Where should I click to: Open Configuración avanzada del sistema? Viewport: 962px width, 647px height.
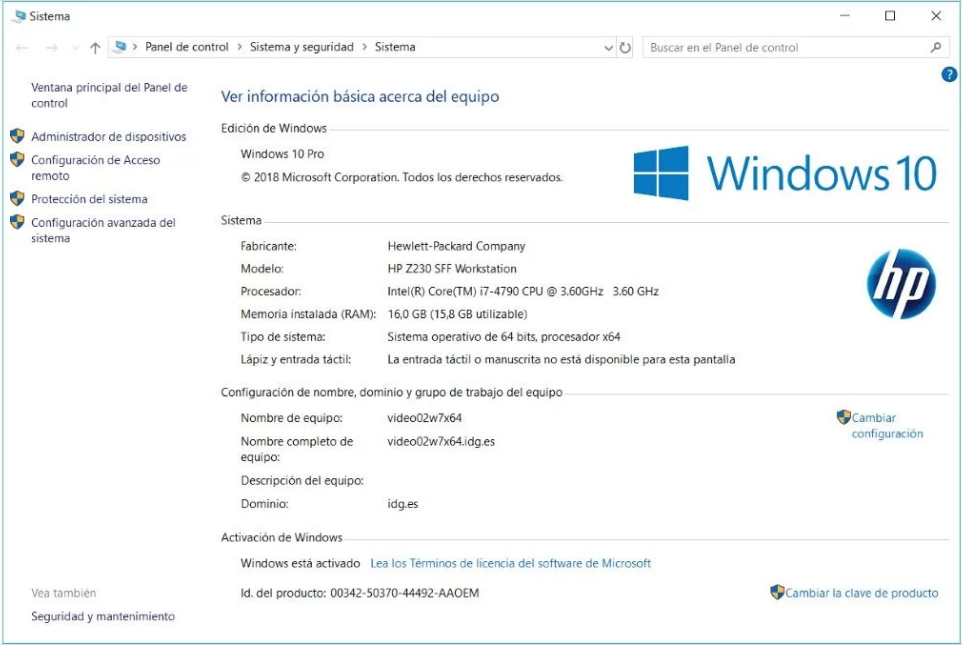(x=104, y=230)
